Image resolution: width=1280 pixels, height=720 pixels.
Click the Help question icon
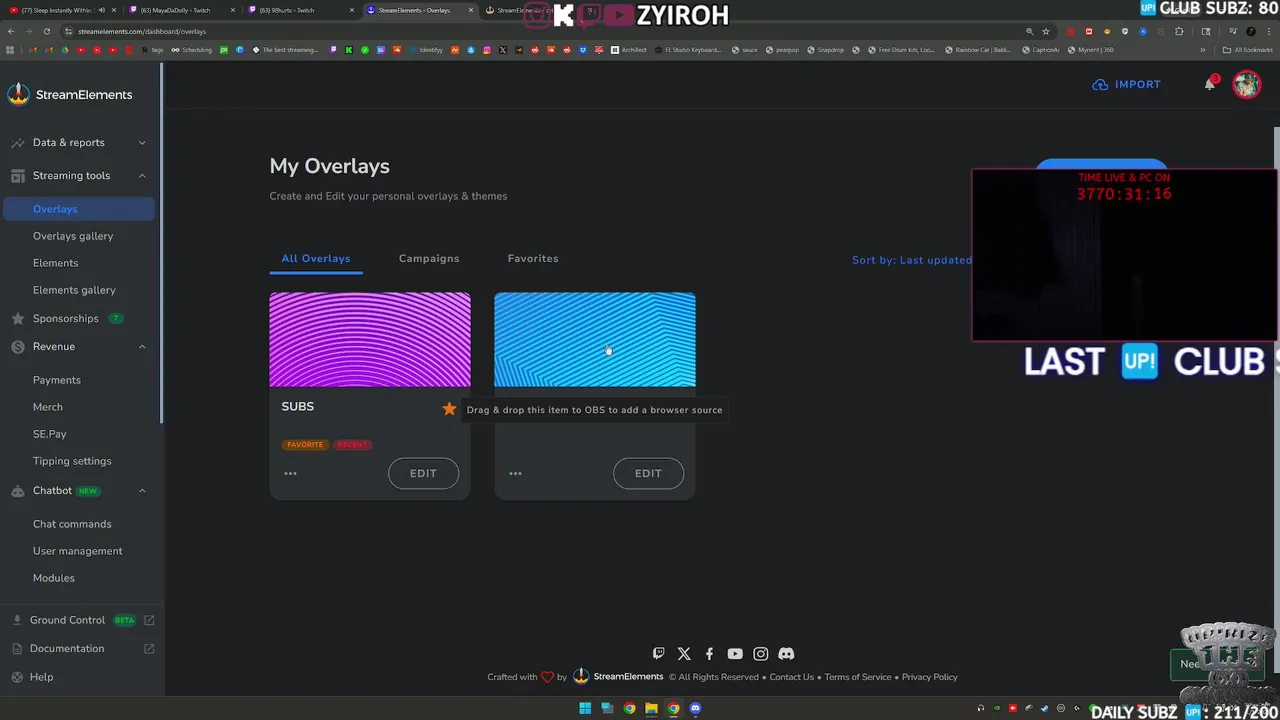point(17,677)
